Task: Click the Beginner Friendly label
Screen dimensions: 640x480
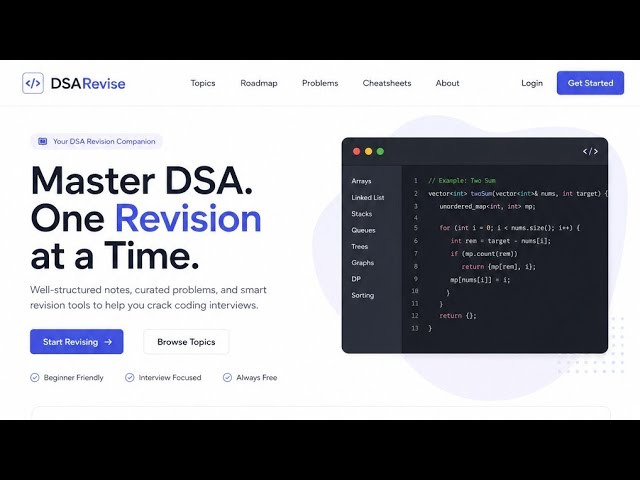Action: [73, 378]
